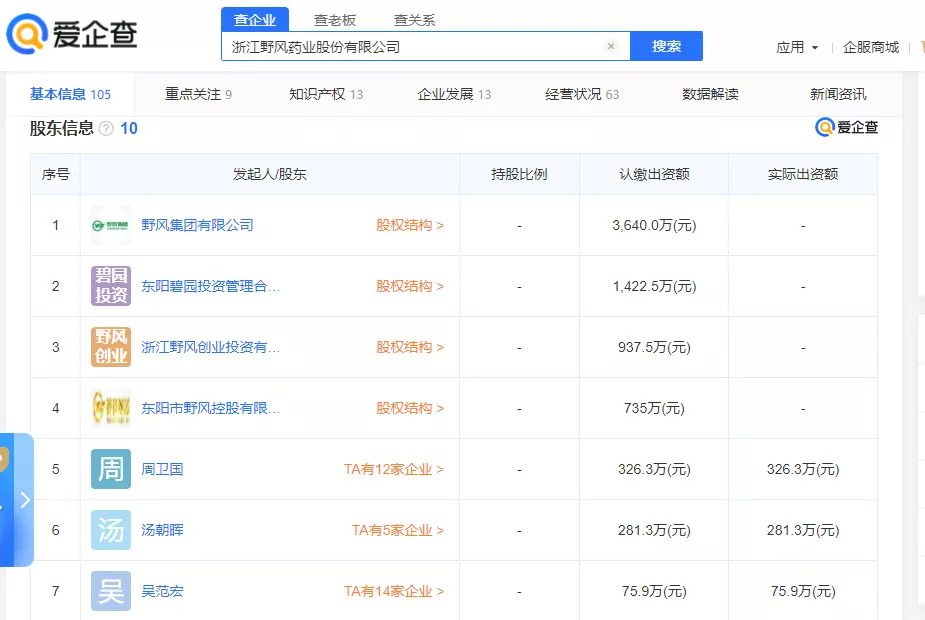The image size is (925, 620).
Task: Open the 企服商城 link
Action: 870,47
